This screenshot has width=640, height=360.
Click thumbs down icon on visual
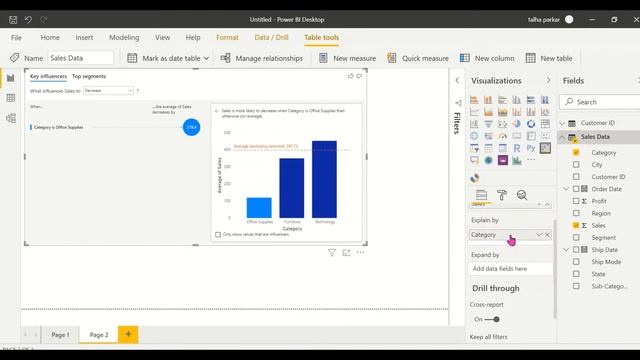tap(359, 76)
